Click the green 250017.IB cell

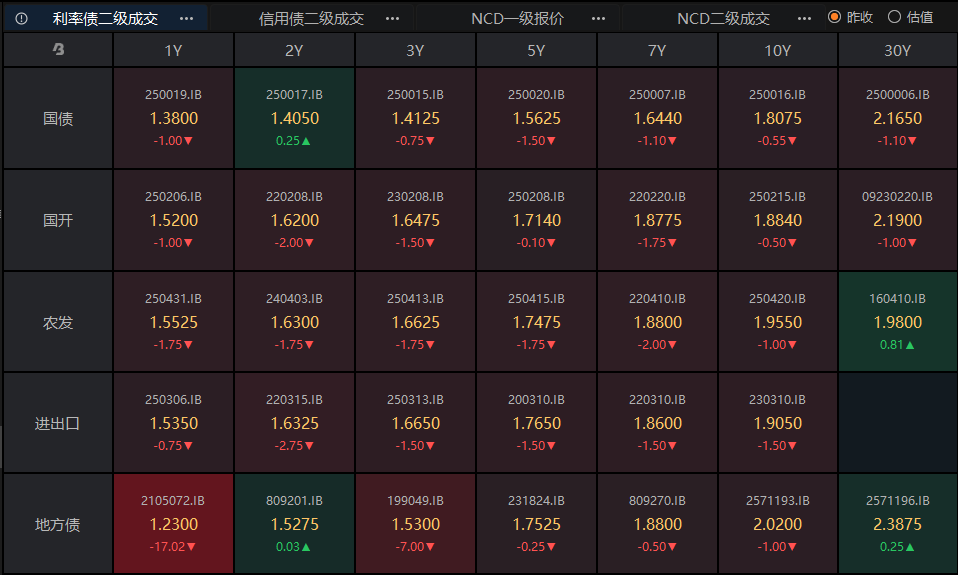[295, 118]
